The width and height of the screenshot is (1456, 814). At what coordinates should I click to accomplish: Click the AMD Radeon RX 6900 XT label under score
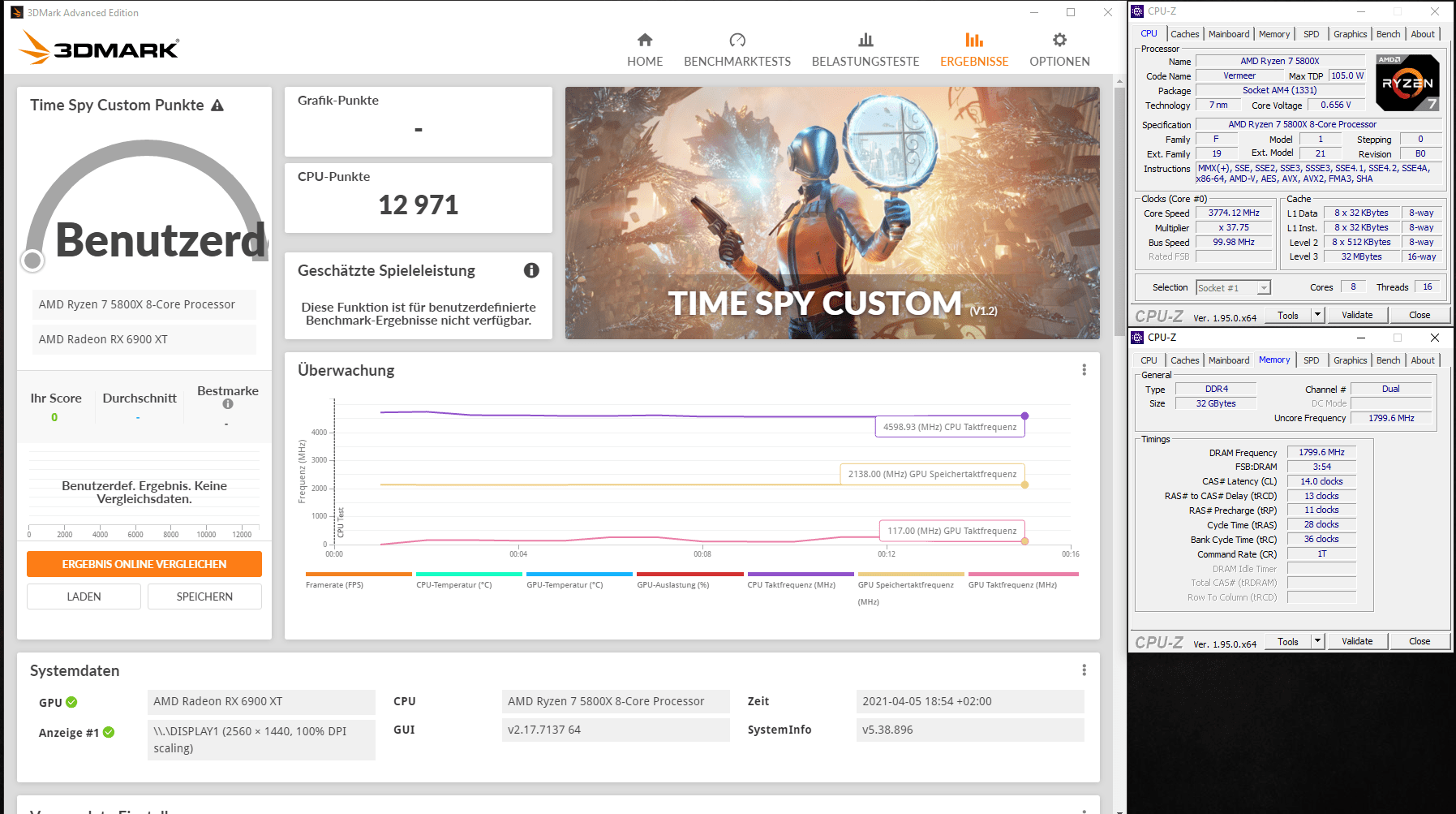[144, 339]
